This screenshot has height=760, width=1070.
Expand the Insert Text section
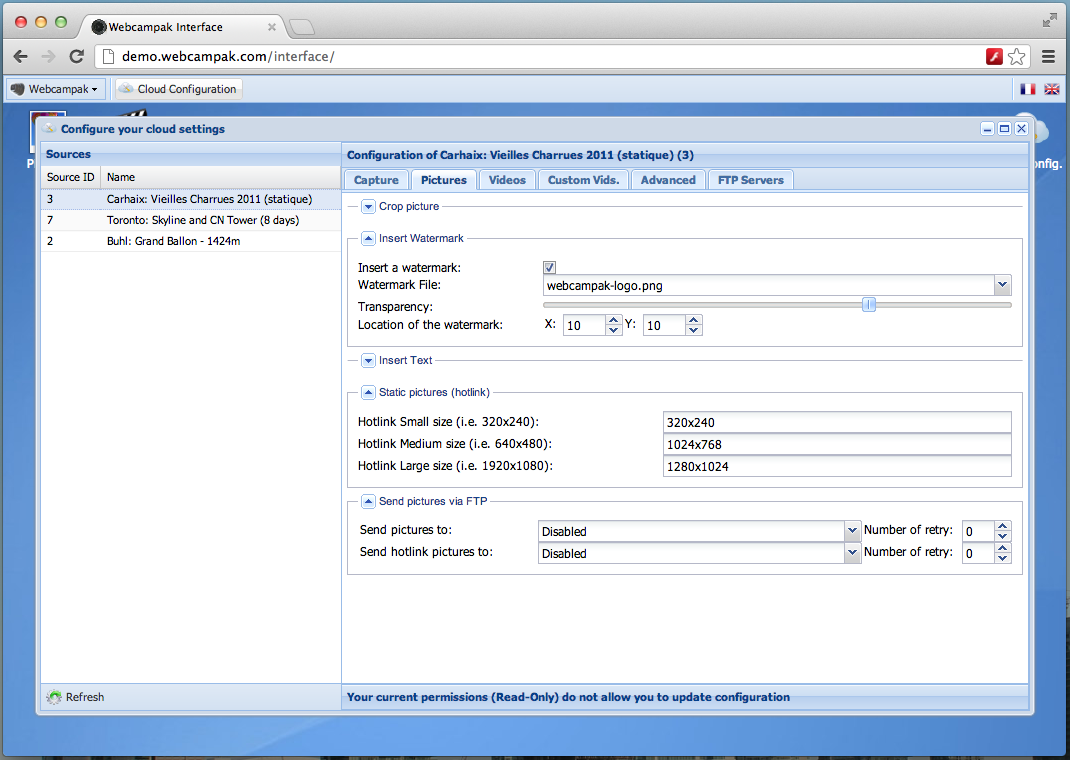click(x=368, y=360)
